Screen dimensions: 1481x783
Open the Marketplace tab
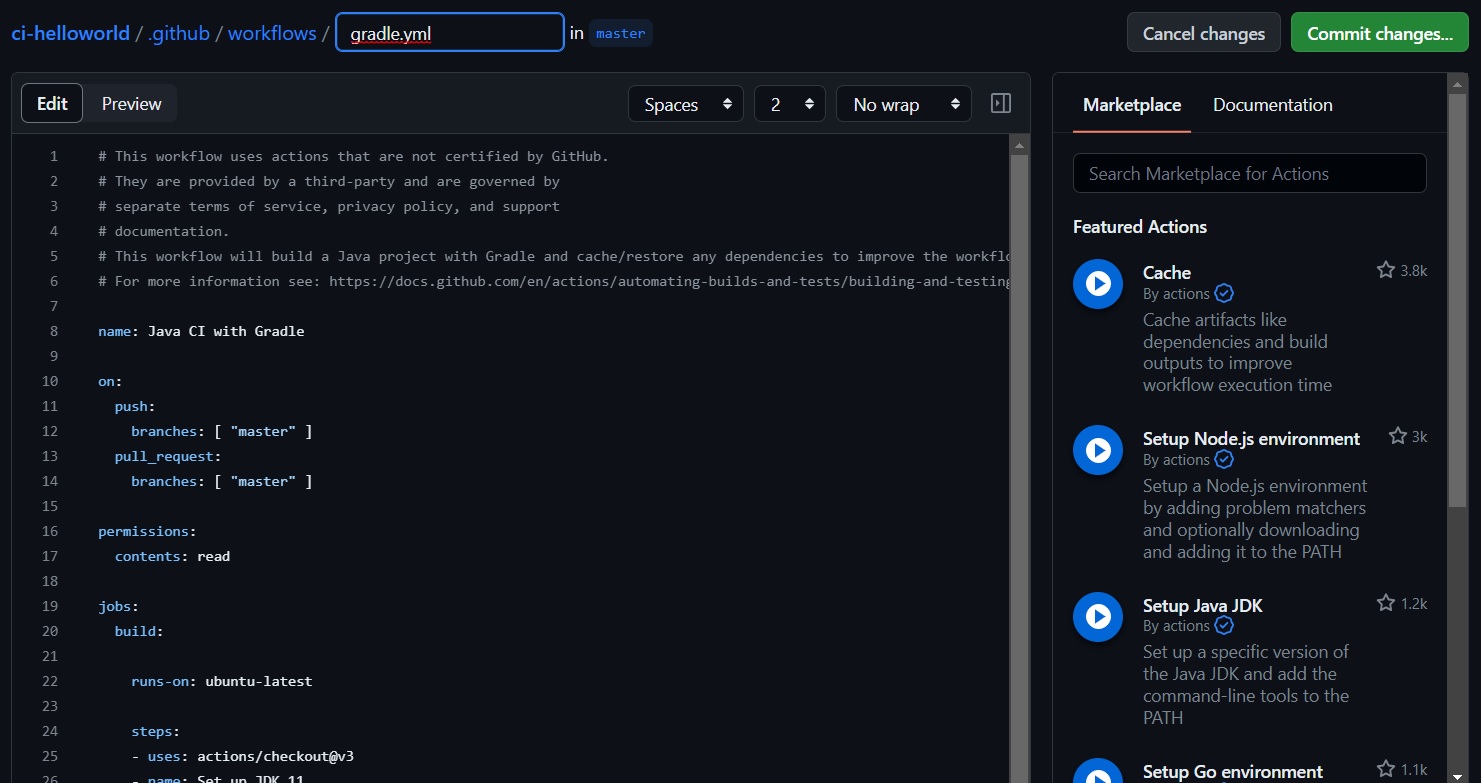point(1132,105)
